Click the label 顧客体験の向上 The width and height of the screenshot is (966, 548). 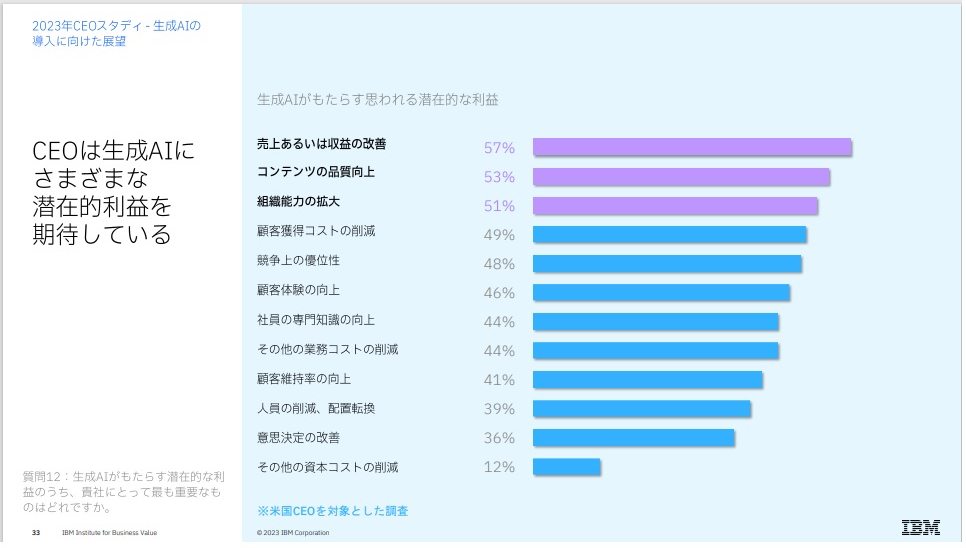tap(298, 290)
